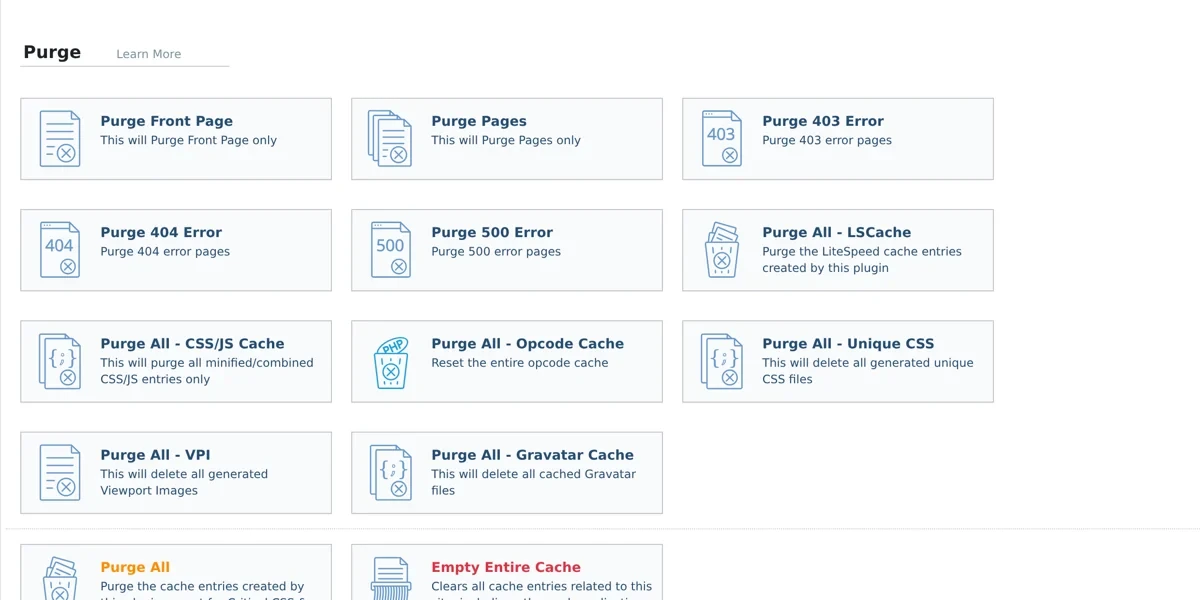Click "delete all generated Viewport Images" text
Viewport: 1200px width, 600px height.
coord(184,482)
